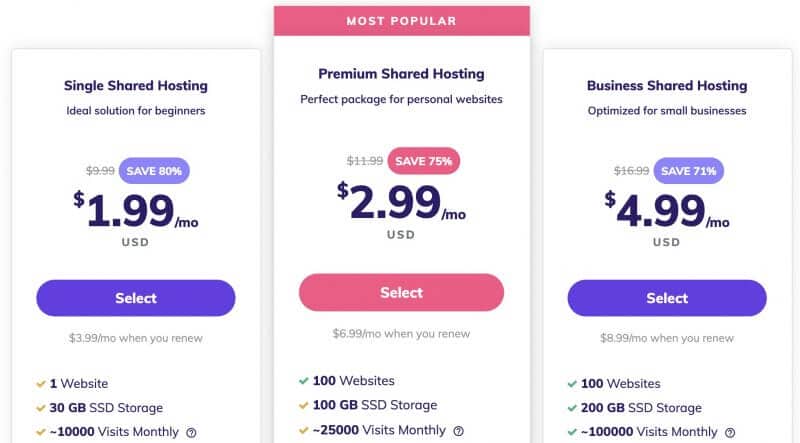This screenshot has width=800, height=443.
Task: Select the Business Shared Hosting plan
Action: (x=667, y=298)
